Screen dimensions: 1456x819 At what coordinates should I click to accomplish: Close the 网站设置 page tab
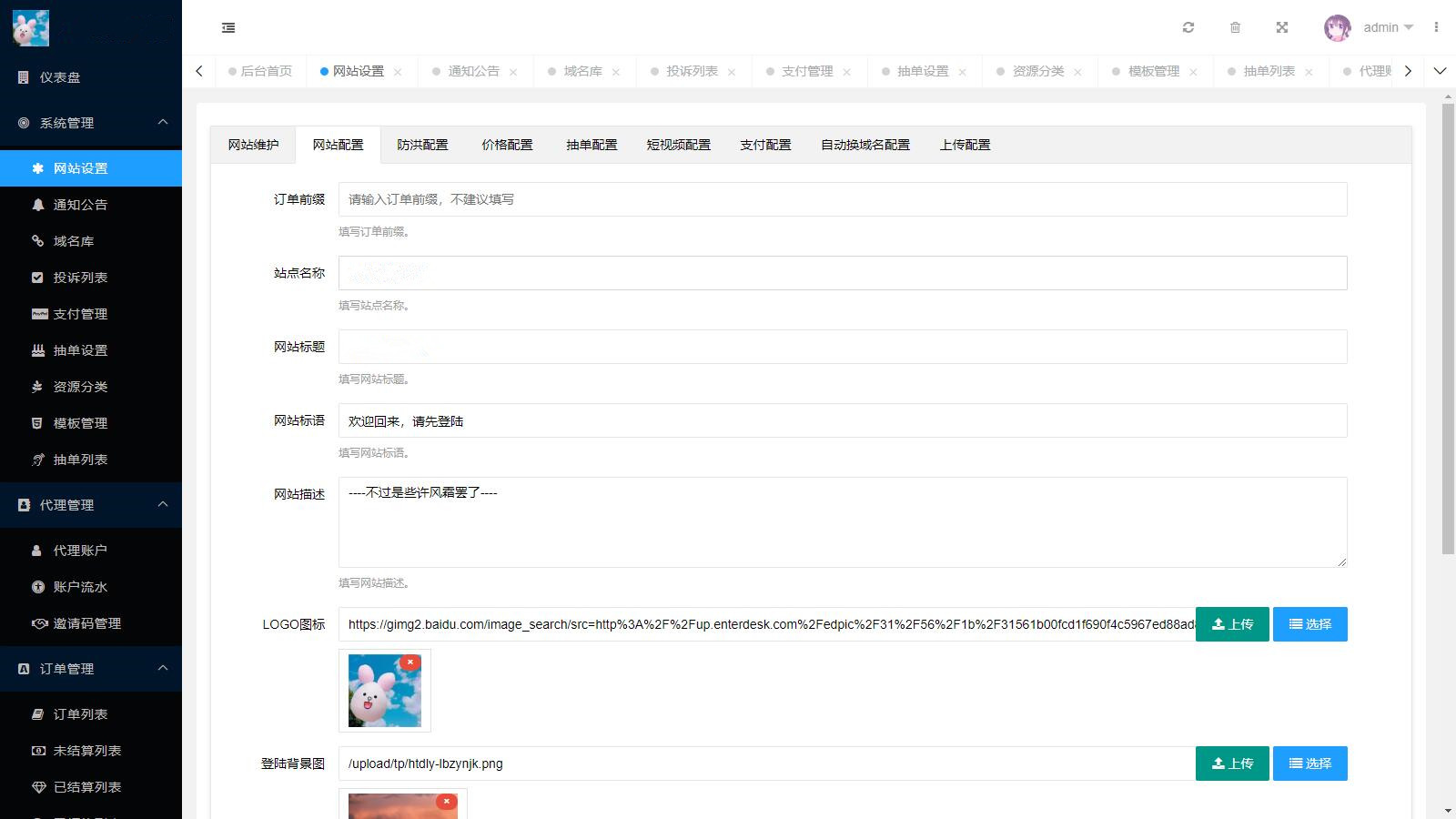398,72
